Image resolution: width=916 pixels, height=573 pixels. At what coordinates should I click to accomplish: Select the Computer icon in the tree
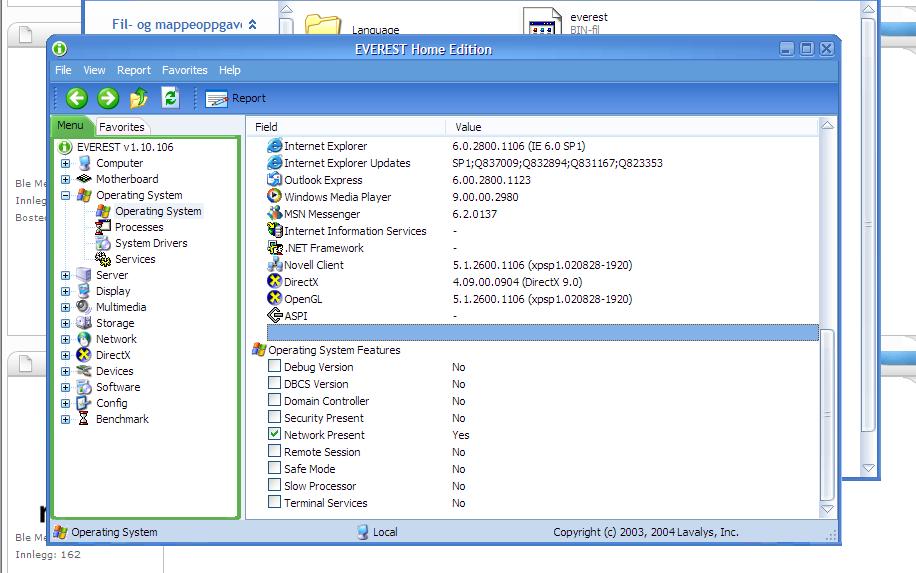[x=84, y=163]
